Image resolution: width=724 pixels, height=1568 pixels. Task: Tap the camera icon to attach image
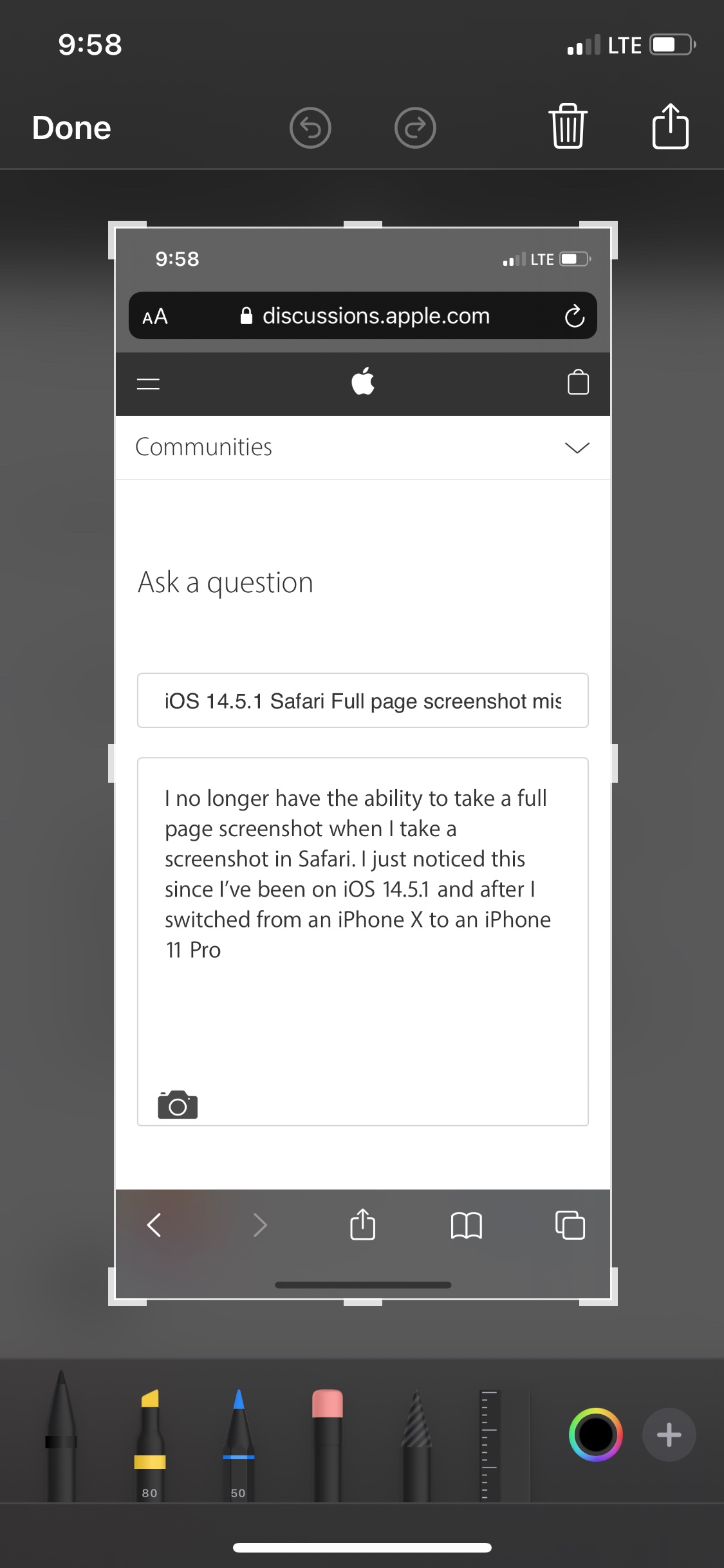178,1105
